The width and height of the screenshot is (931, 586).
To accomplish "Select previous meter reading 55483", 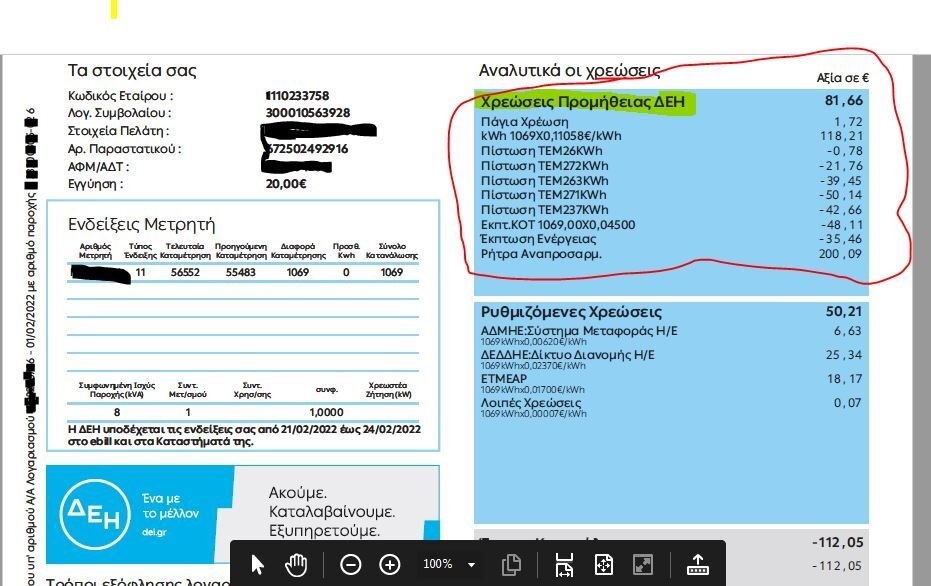I will point(240,272).
